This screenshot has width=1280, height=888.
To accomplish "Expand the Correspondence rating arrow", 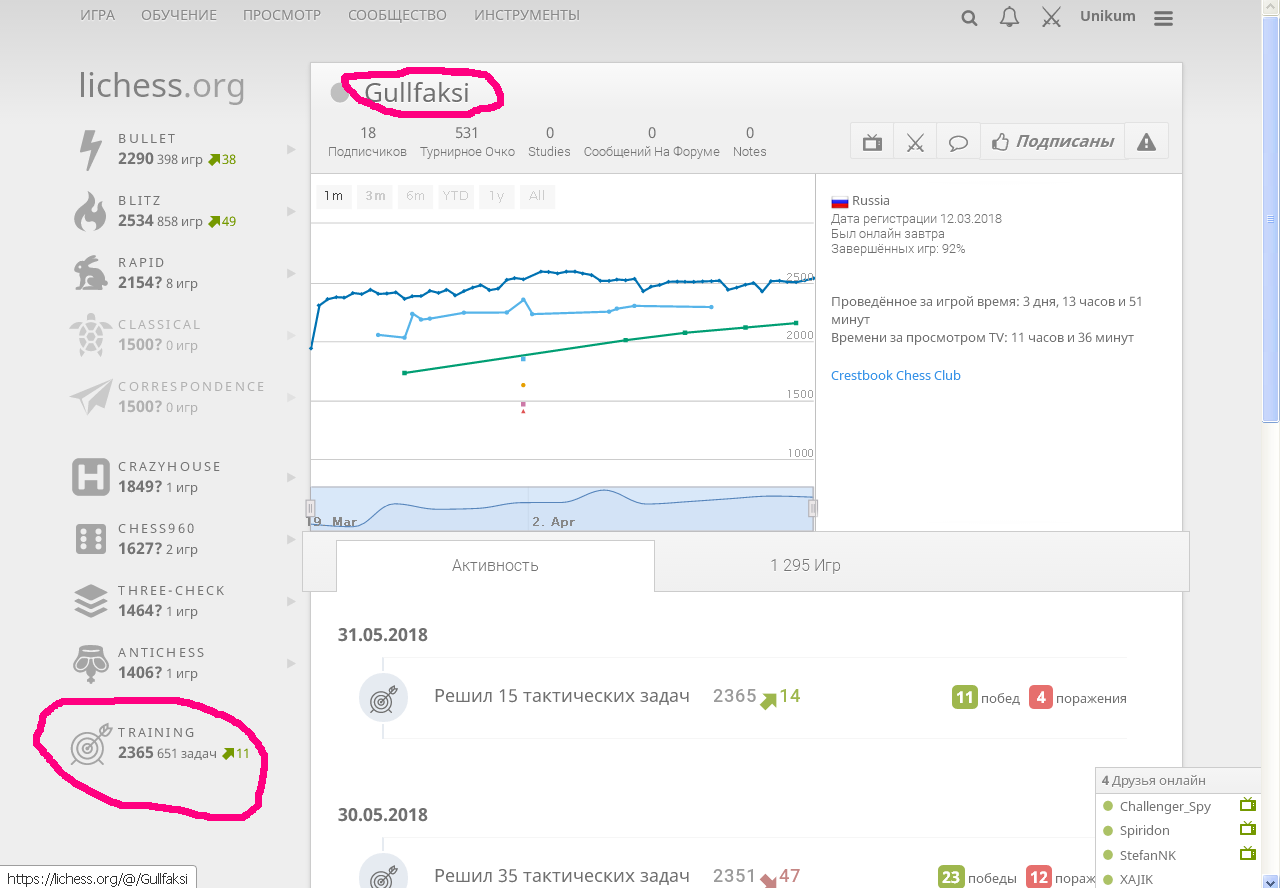I will [x=291, y=398].
